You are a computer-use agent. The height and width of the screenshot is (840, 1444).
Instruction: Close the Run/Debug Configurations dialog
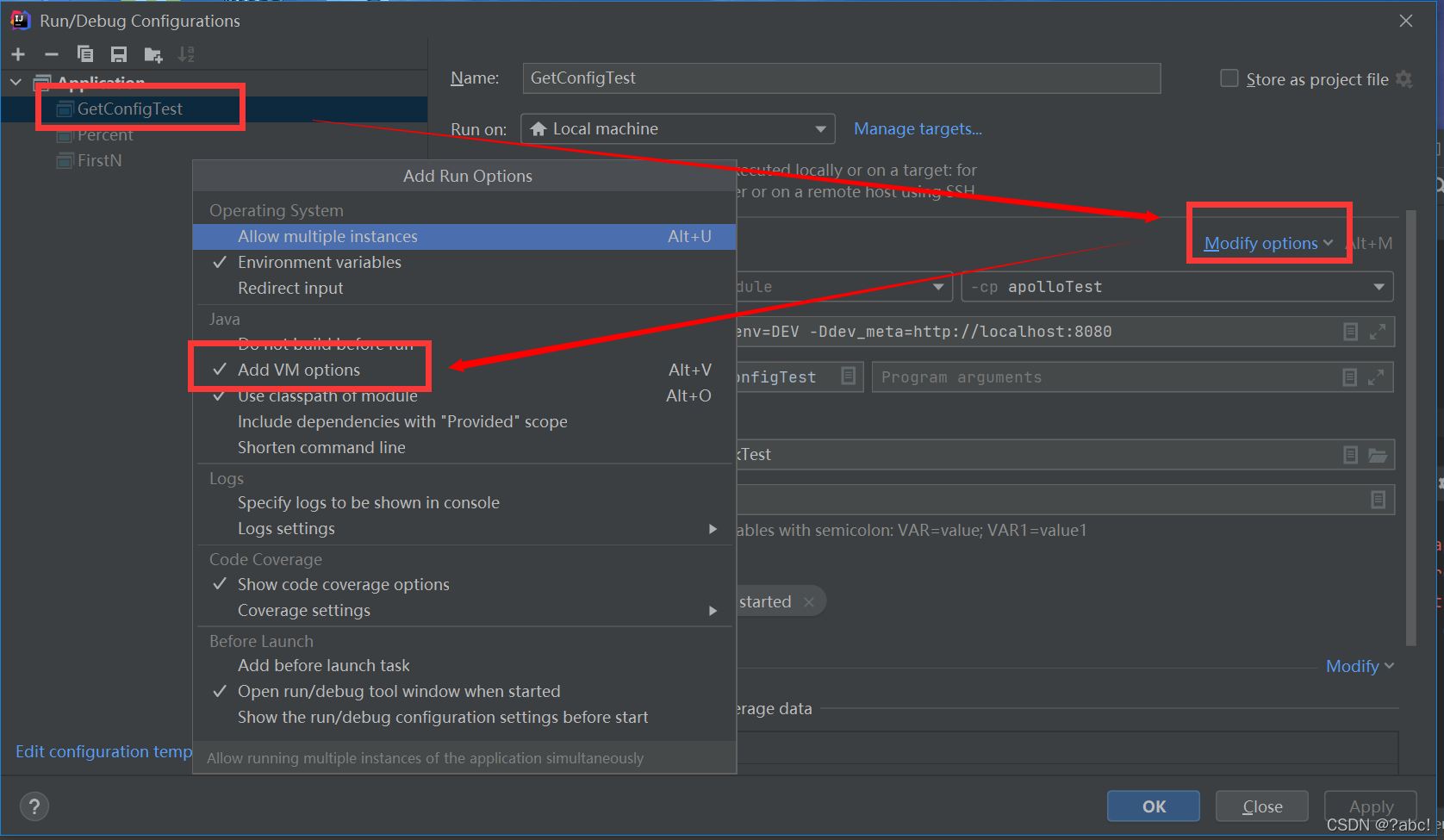point(1406,21)
